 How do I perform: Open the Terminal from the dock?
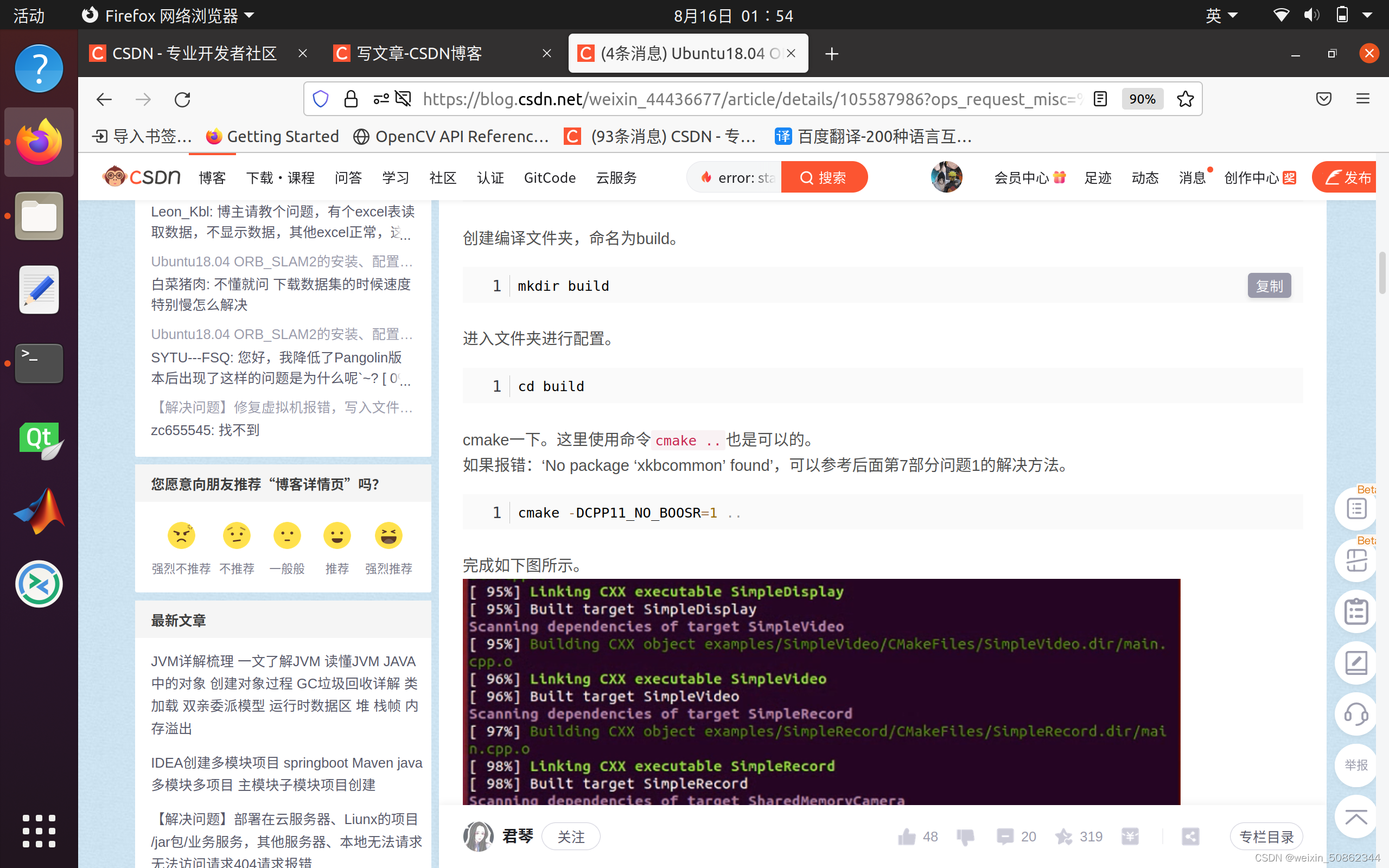(39, 363)
